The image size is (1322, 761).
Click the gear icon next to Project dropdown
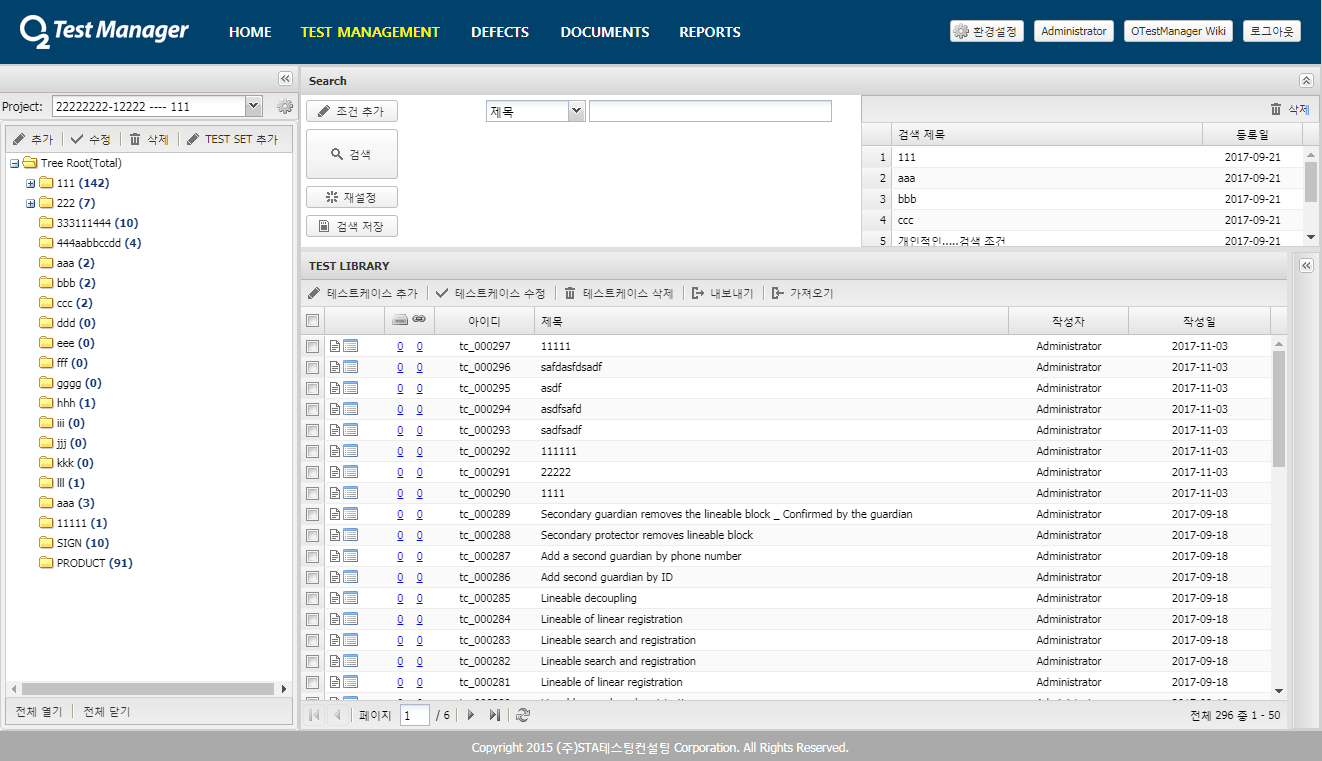(x=285, y=107)
